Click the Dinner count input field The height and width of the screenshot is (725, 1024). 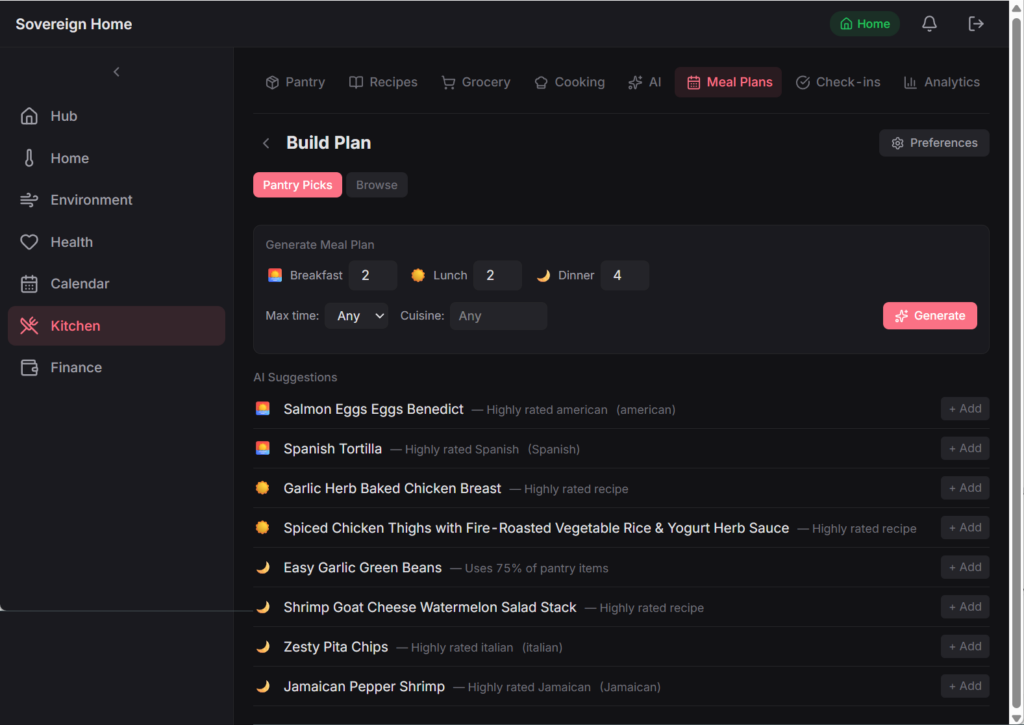coord(624,276)
